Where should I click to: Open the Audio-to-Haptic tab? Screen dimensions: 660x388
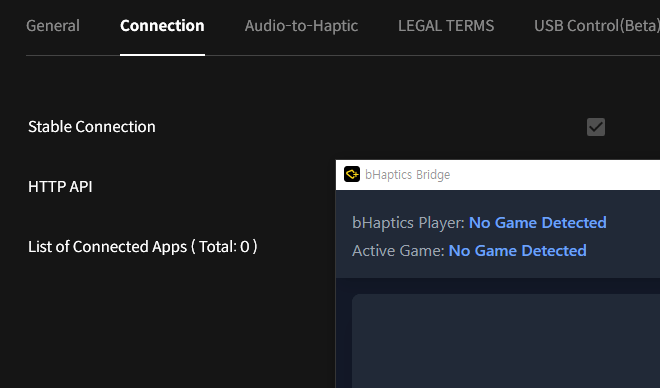pos(301,26)
